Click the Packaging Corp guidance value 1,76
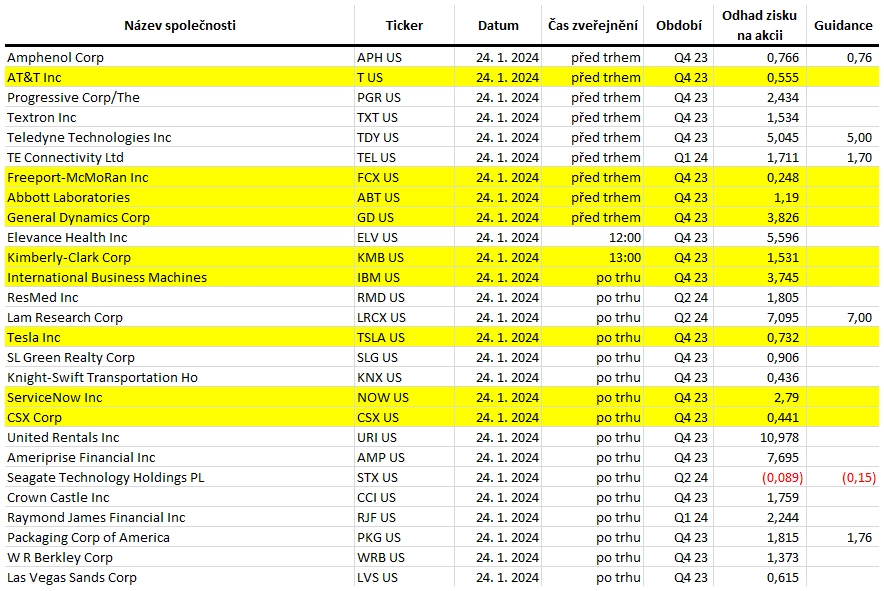 pos(859,538)
